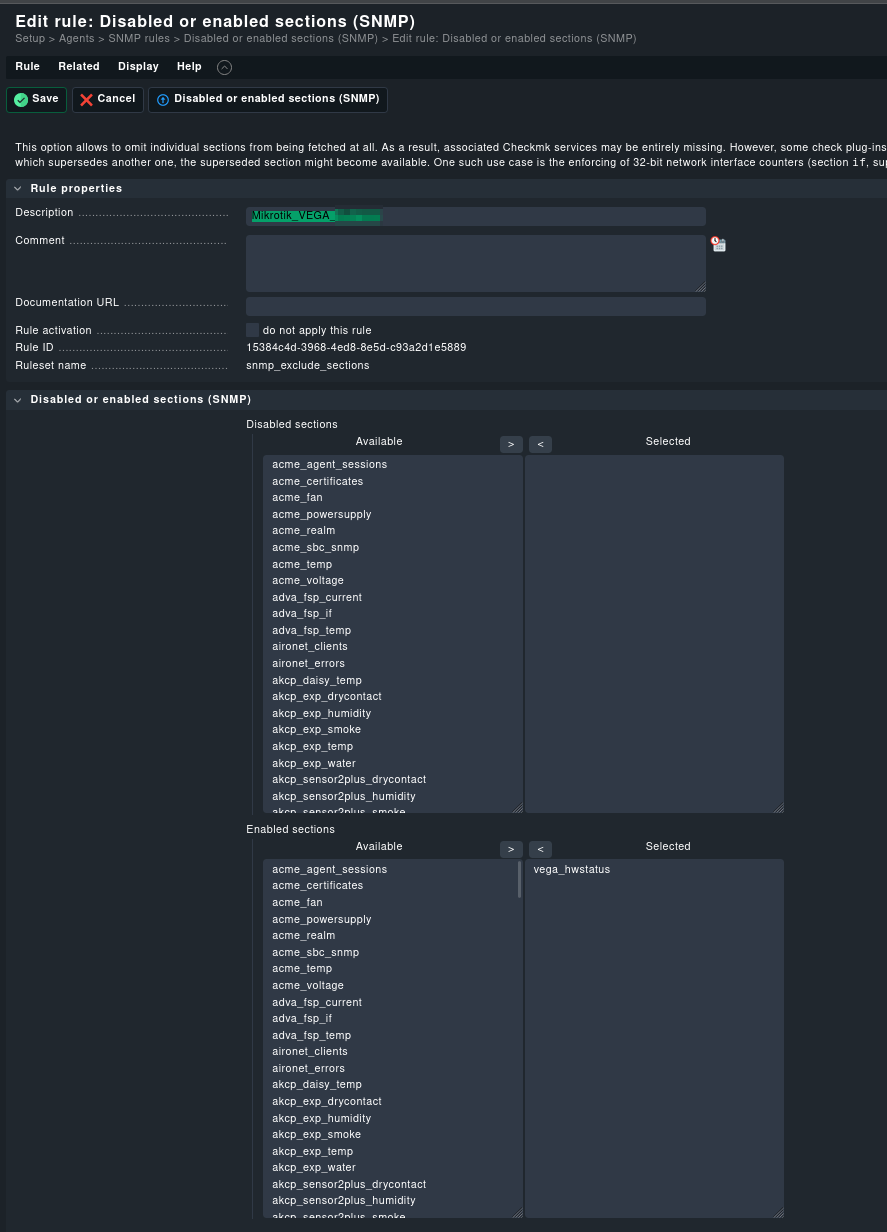Open the Rule menu
887x1232 pixels.
[x=27, y=67]
